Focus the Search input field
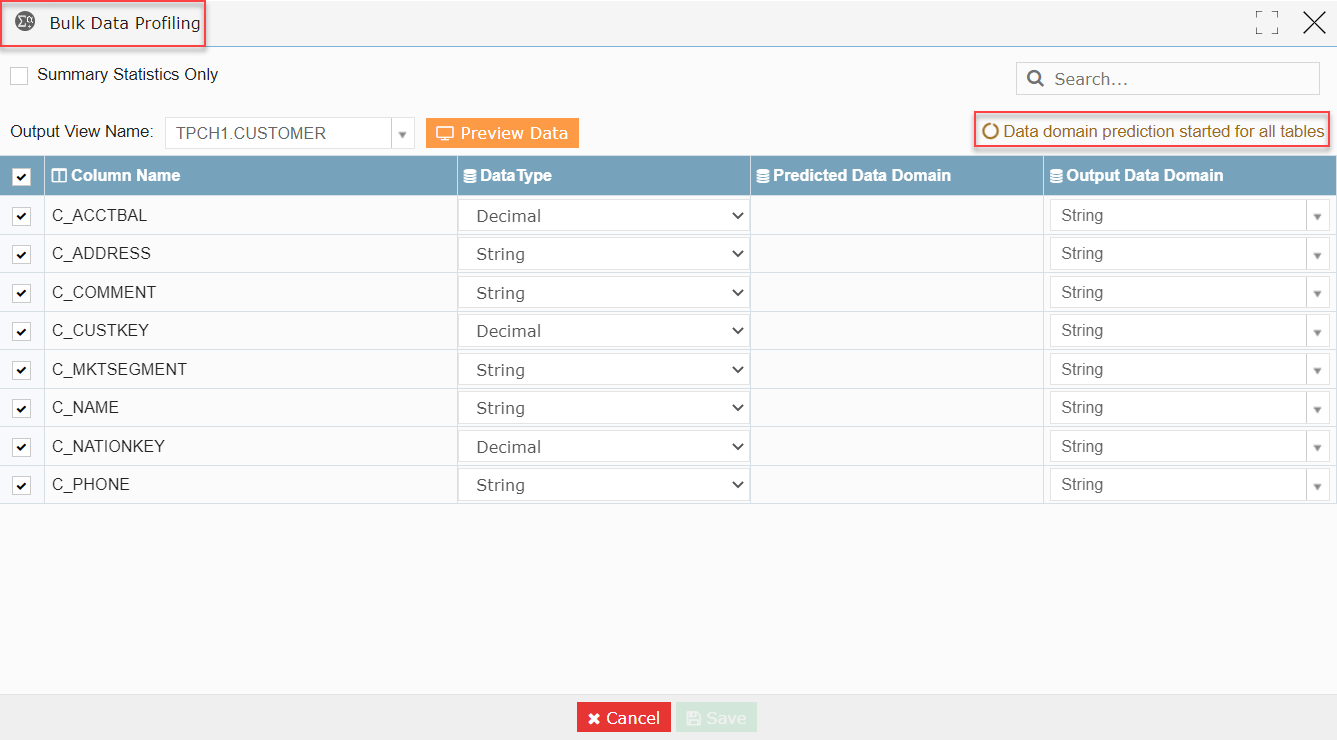The image size is (1337, 740). (x=1168, y=79)
